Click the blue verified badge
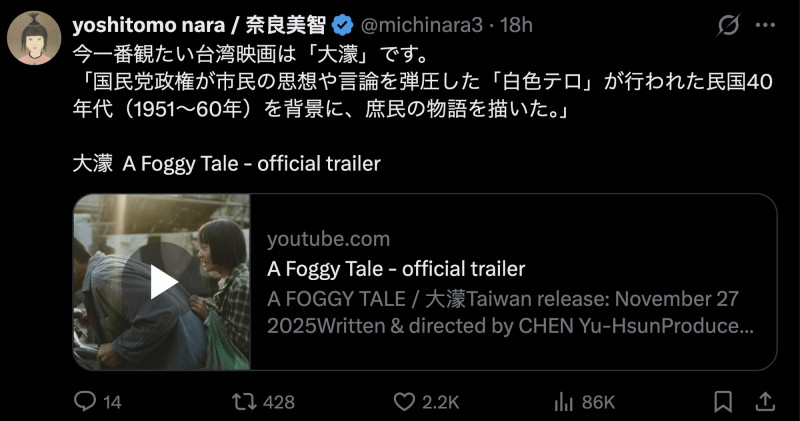 pos(342,23)
